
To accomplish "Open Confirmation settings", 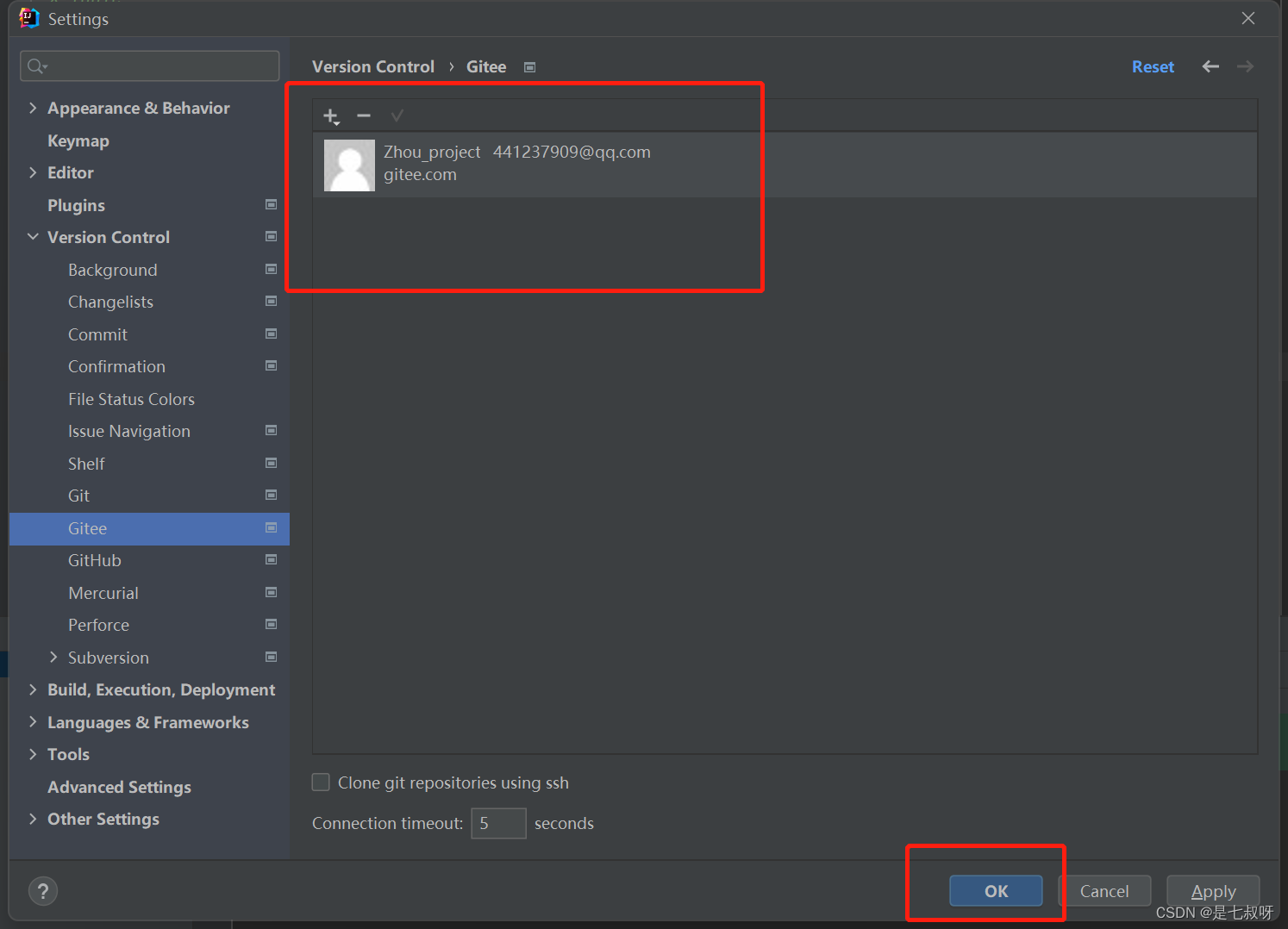I will tap(116, 366).
